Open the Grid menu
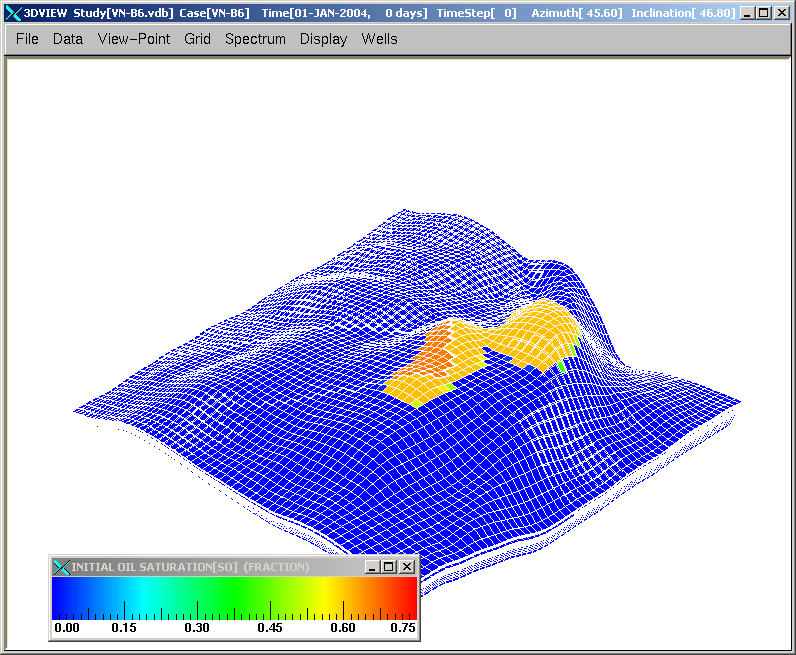Image resolution: width=796 pixels, height=655 pixels. pos(197,39)
